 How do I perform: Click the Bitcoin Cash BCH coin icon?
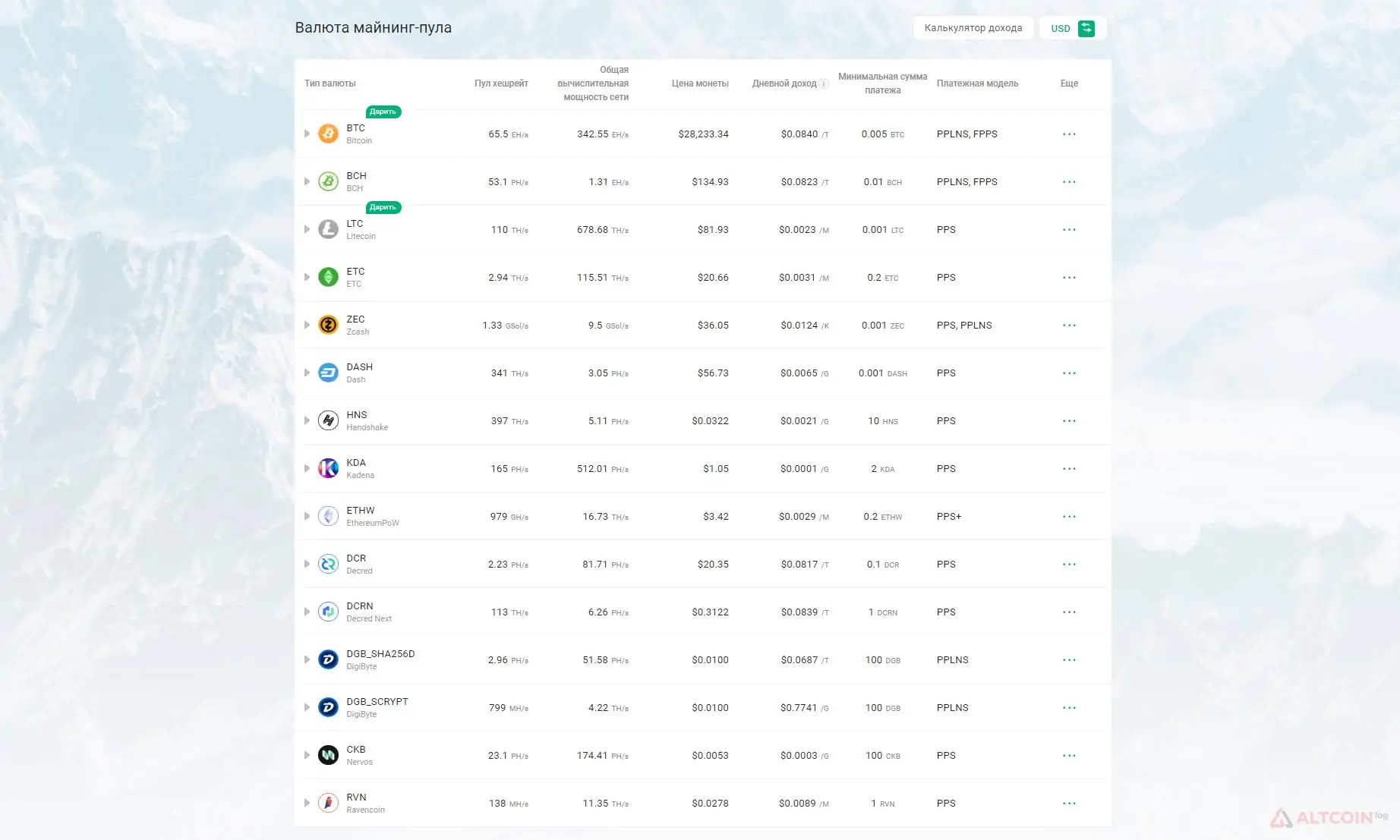pyautogui.click(x=328, y=181)
